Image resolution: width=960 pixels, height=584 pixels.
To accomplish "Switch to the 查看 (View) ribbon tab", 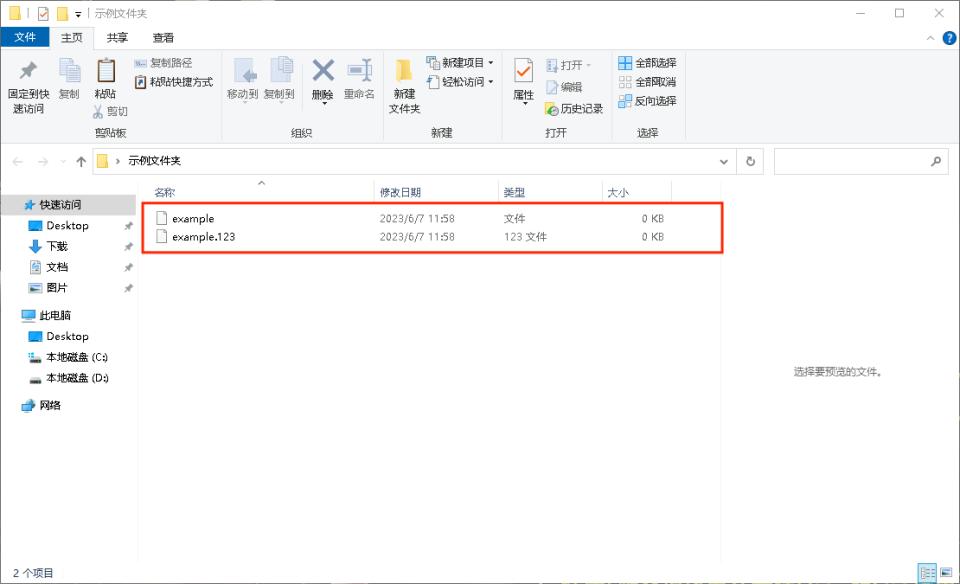I will 162,37.
